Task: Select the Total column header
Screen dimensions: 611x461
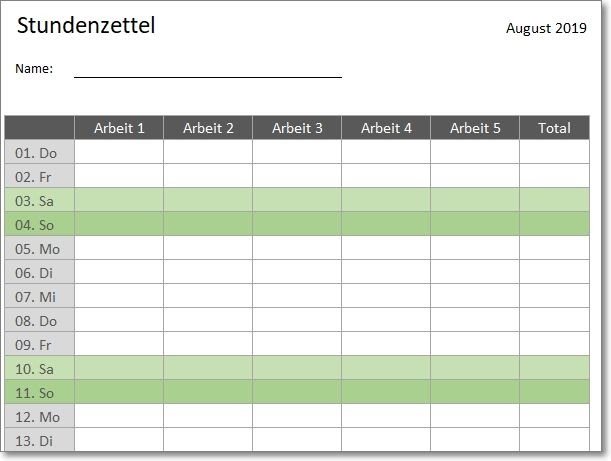Action: [554, 128]
